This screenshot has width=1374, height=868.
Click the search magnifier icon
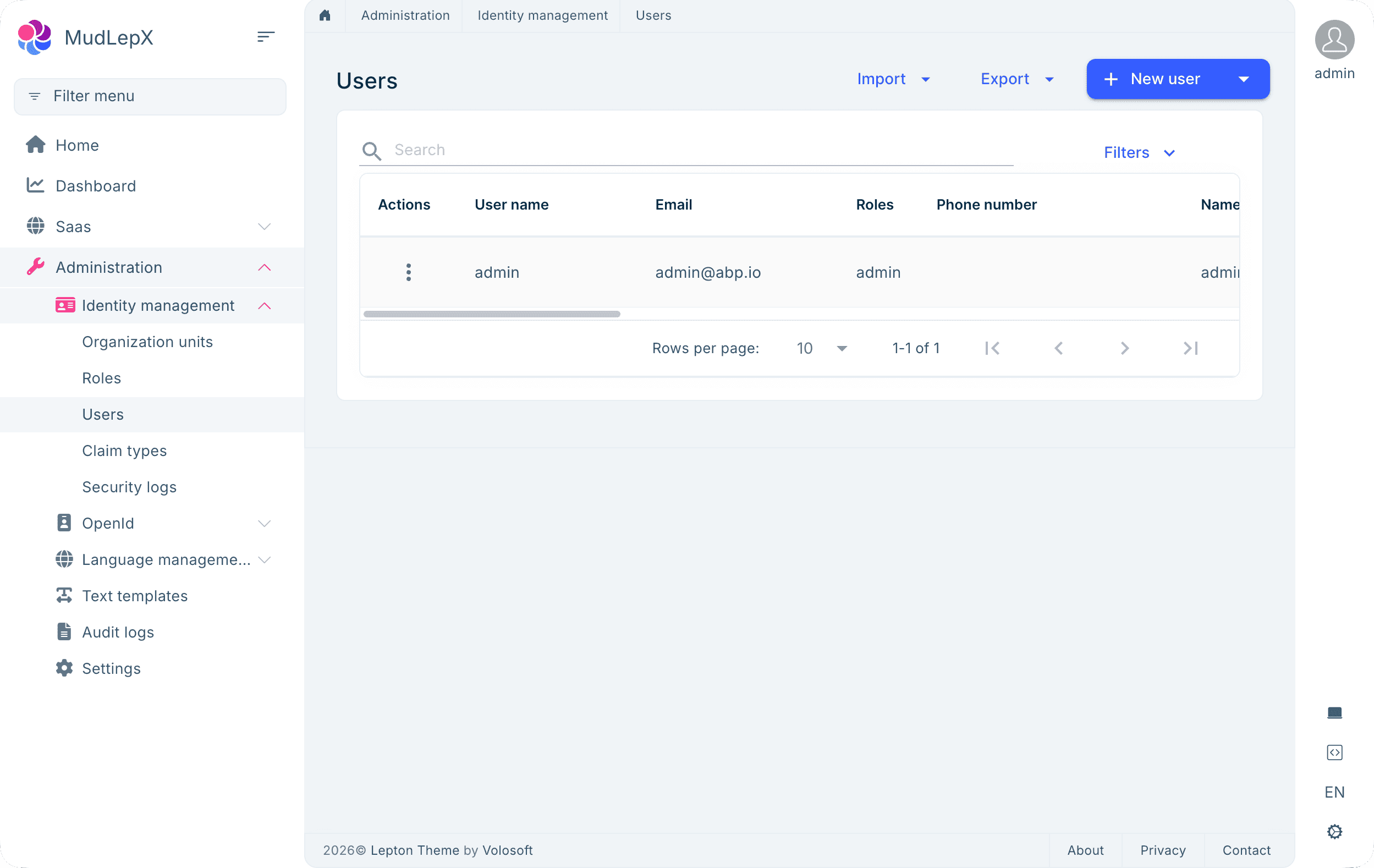(371, 151)
